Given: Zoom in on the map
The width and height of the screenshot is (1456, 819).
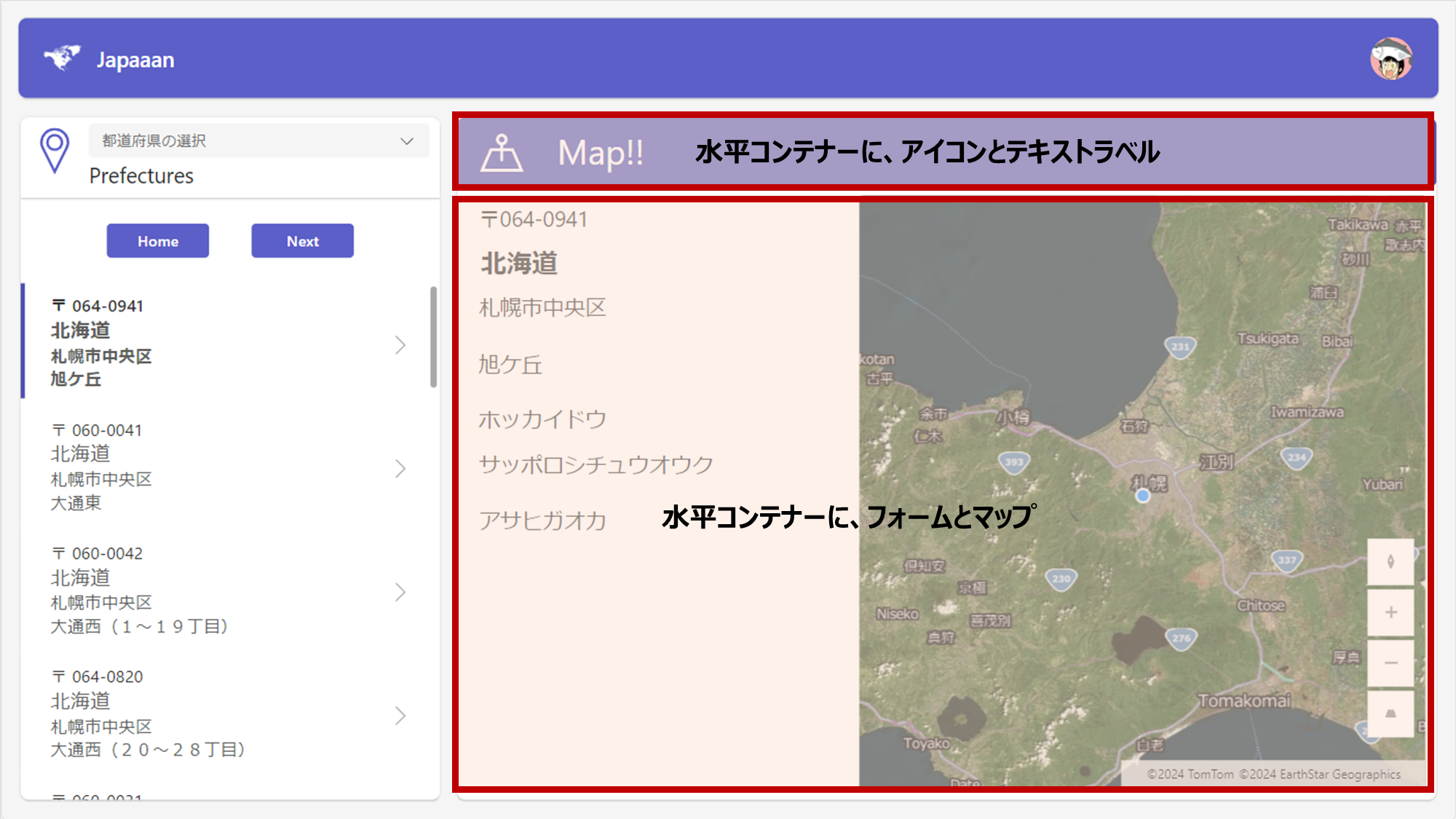Looking at the screenshot, I should (x=1390, y=612).
